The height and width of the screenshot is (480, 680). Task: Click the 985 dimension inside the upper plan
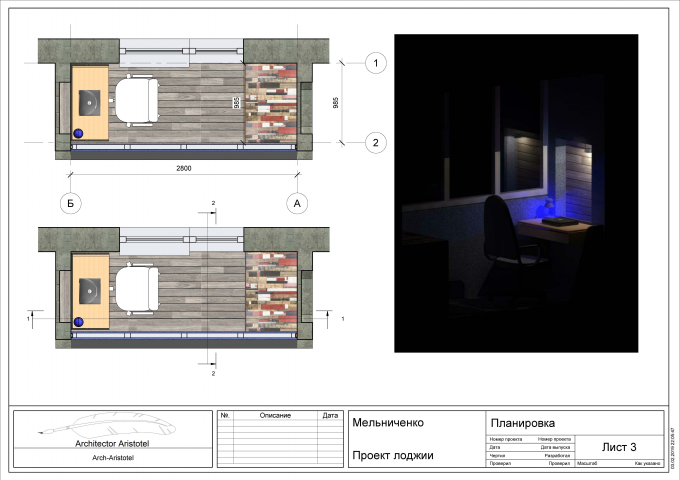click(x=237, y=103)
